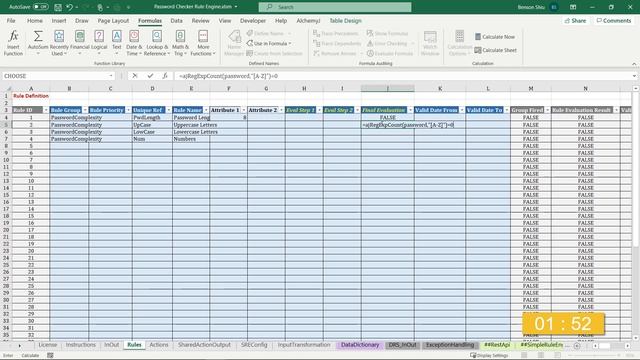Click the fx icon in formula bar
This screenshot has width=640, height=360.
coord(165,76)
